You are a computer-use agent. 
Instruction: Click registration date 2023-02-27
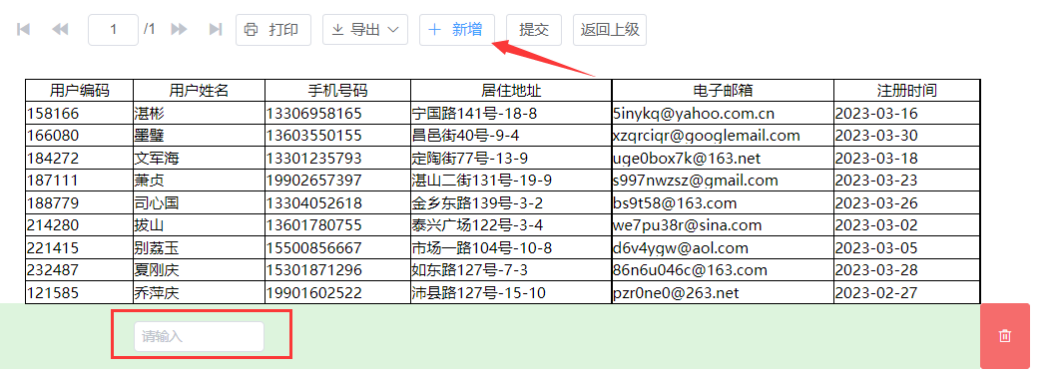tap(906, 293)
